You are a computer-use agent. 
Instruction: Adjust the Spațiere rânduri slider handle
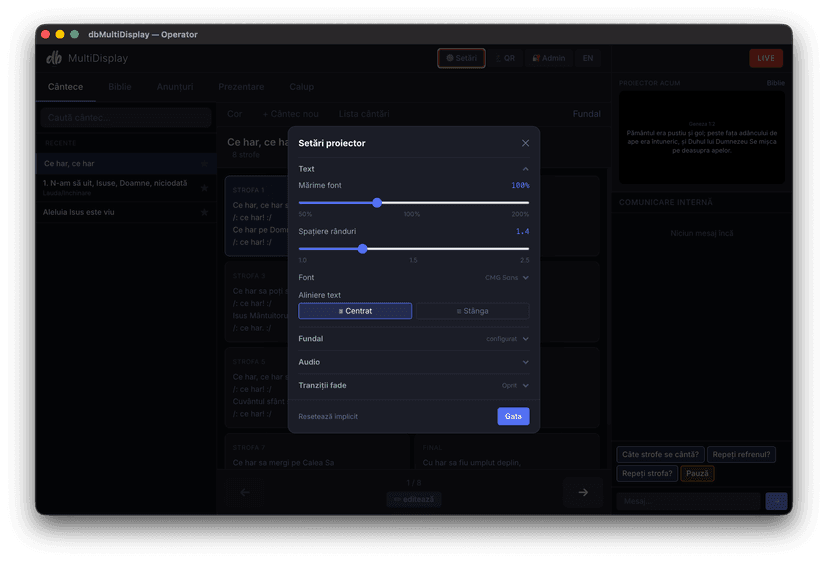tap(362, 248)
